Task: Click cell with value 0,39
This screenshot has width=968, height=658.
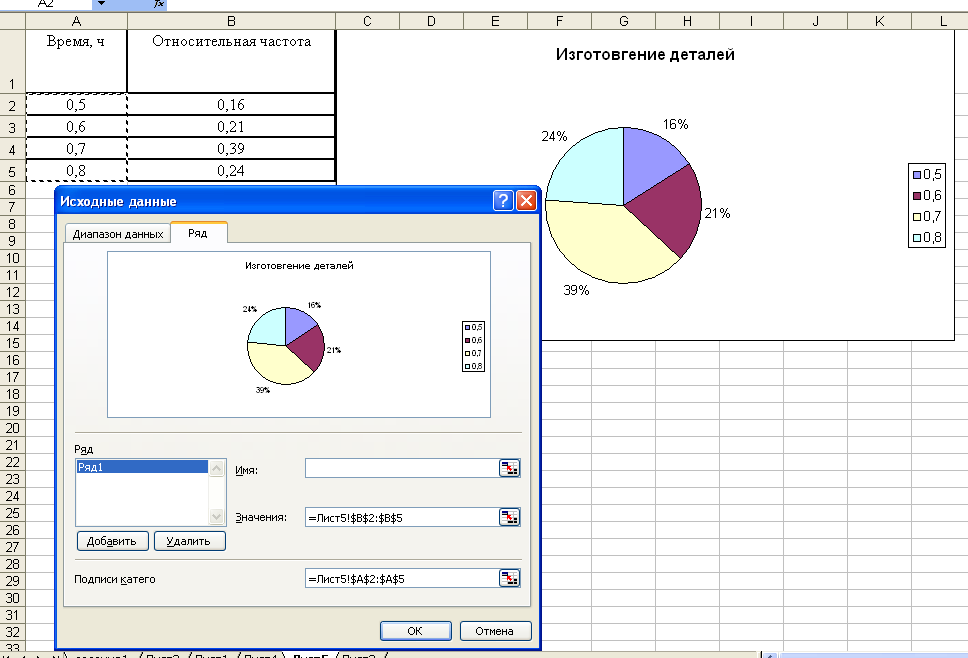Action: pos(232,149)
